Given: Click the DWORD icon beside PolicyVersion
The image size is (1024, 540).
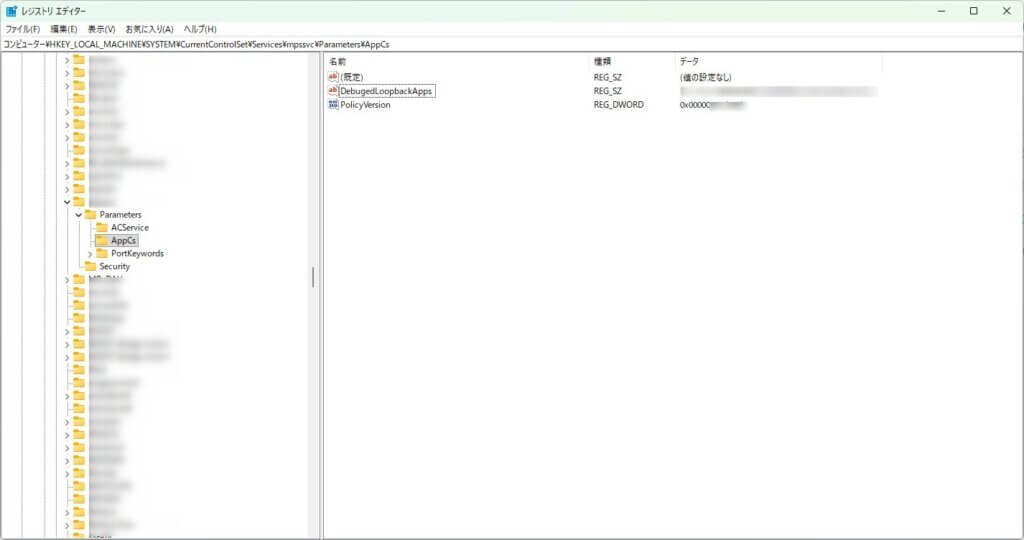Looking at the screenshot, I should click(333, 105).
